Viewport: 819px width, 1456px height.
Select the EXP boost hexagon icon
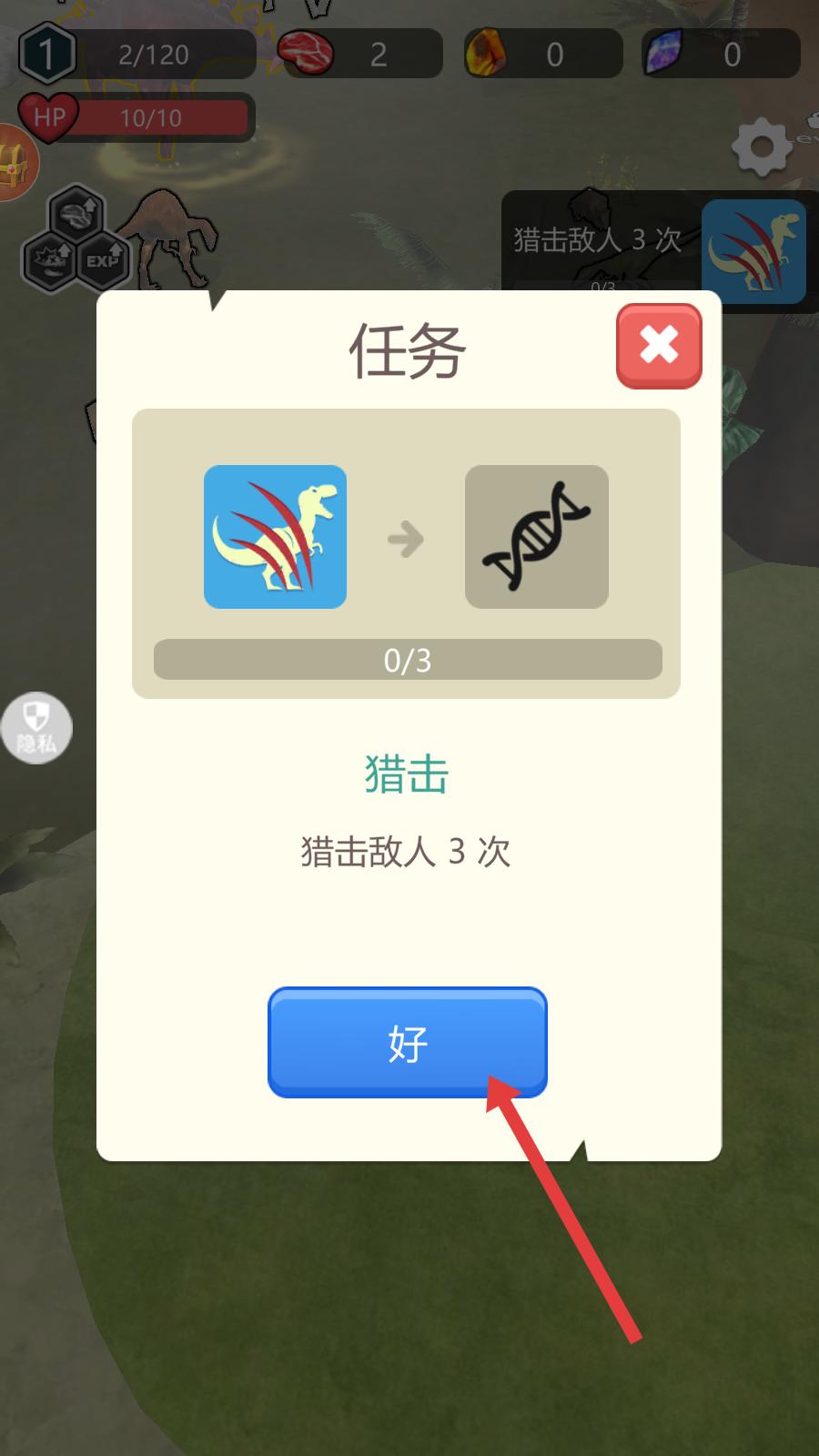pyautogui.click(x=103, y=259)
